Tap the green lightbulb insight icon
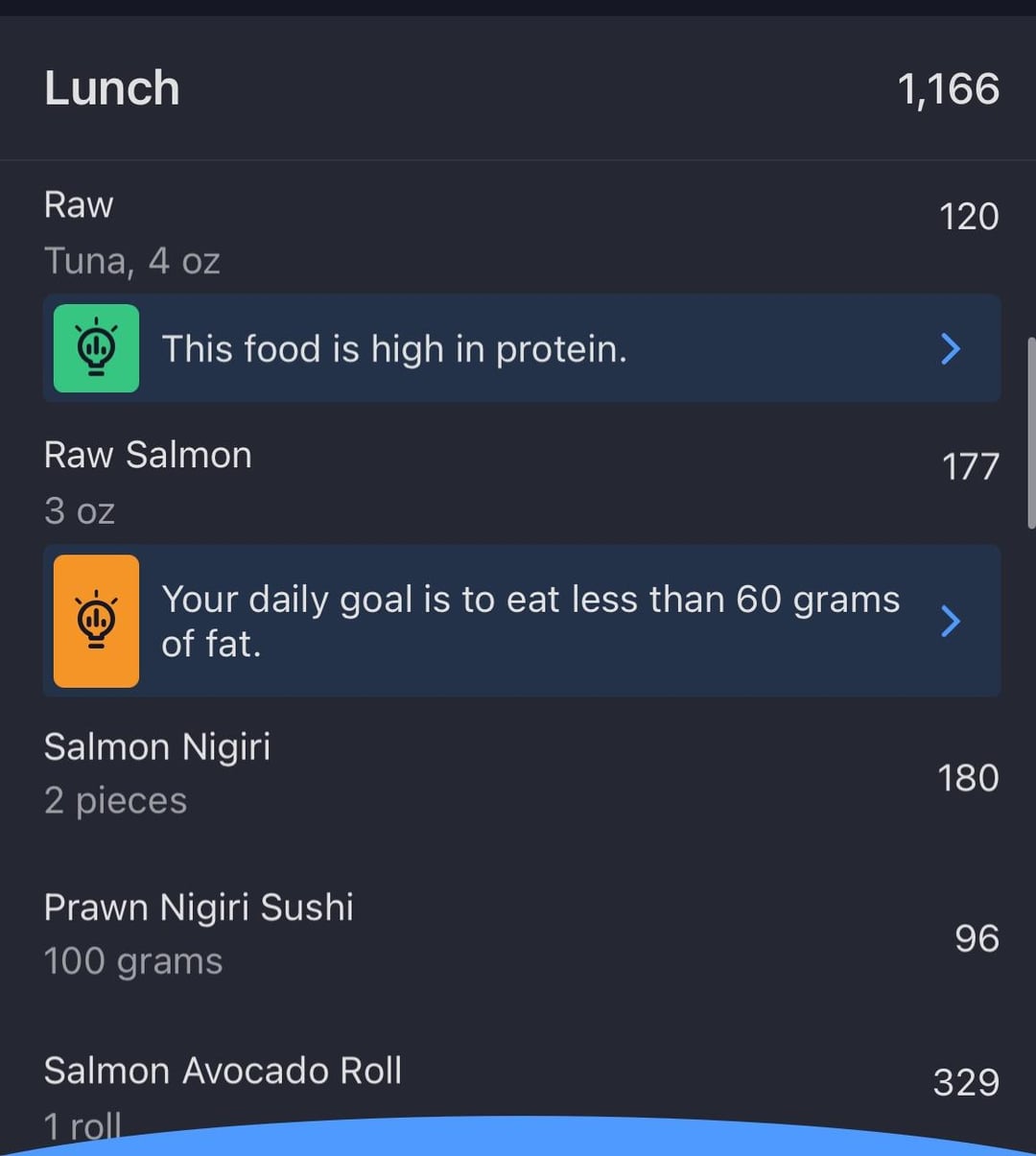The width and height of the screenshot is (1036, 1156). (96, 348)
